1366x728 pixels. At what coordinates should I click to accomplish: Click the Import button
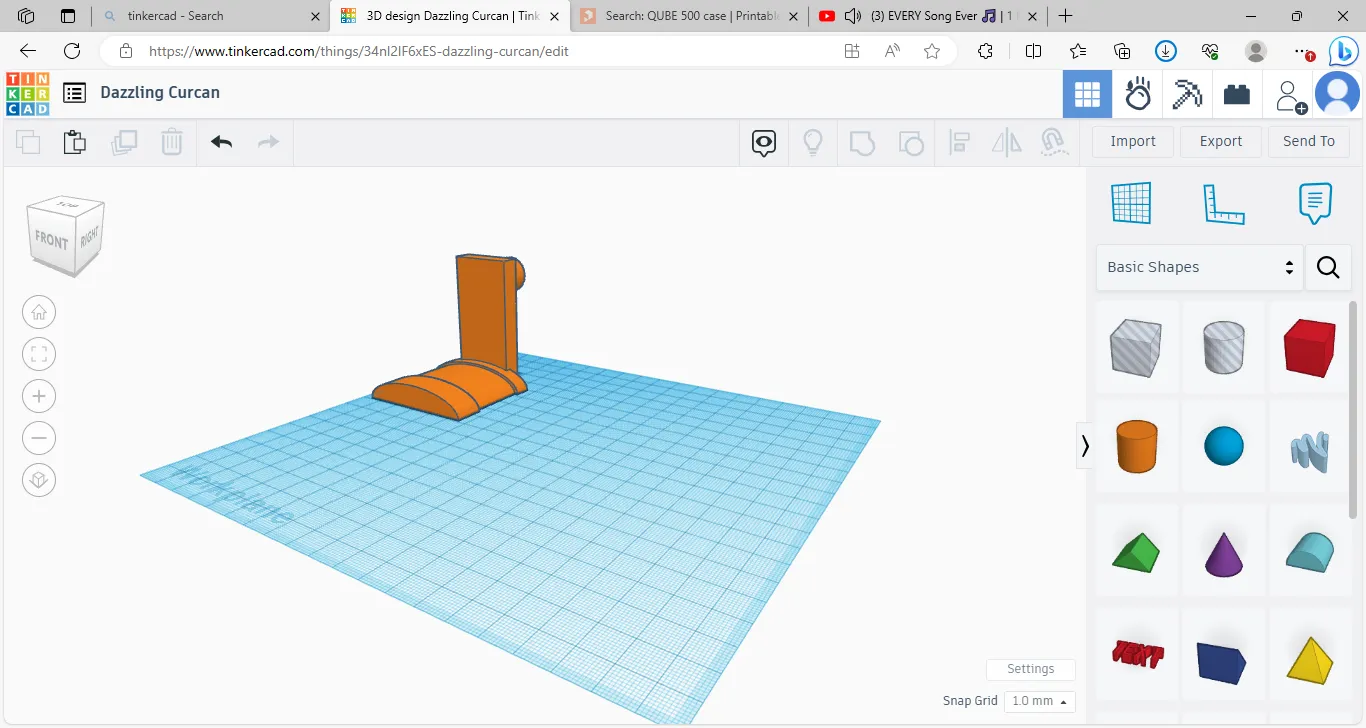click(1132, 141)
